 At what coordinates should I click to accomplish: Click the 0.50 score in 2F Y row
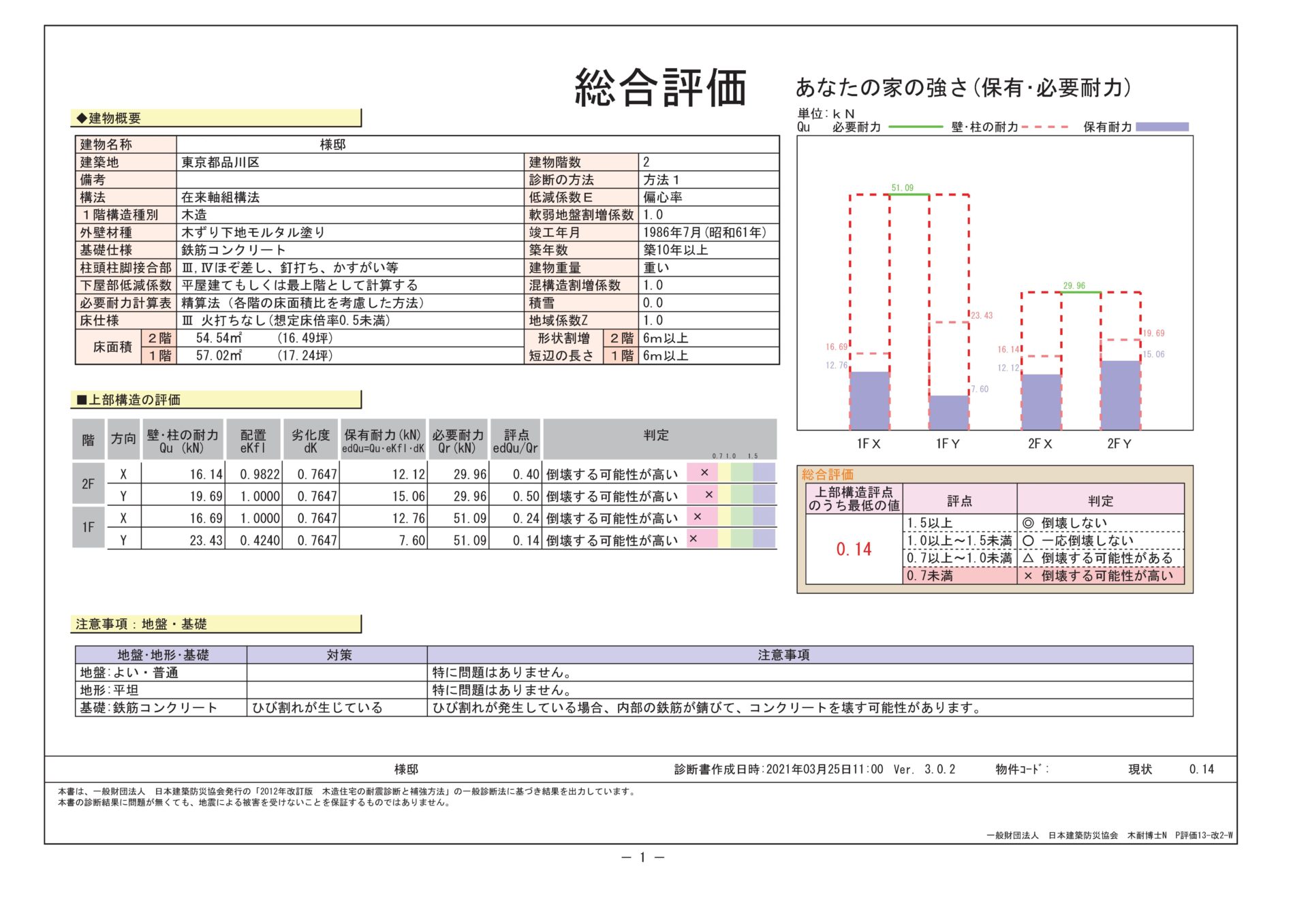point(526,496)
